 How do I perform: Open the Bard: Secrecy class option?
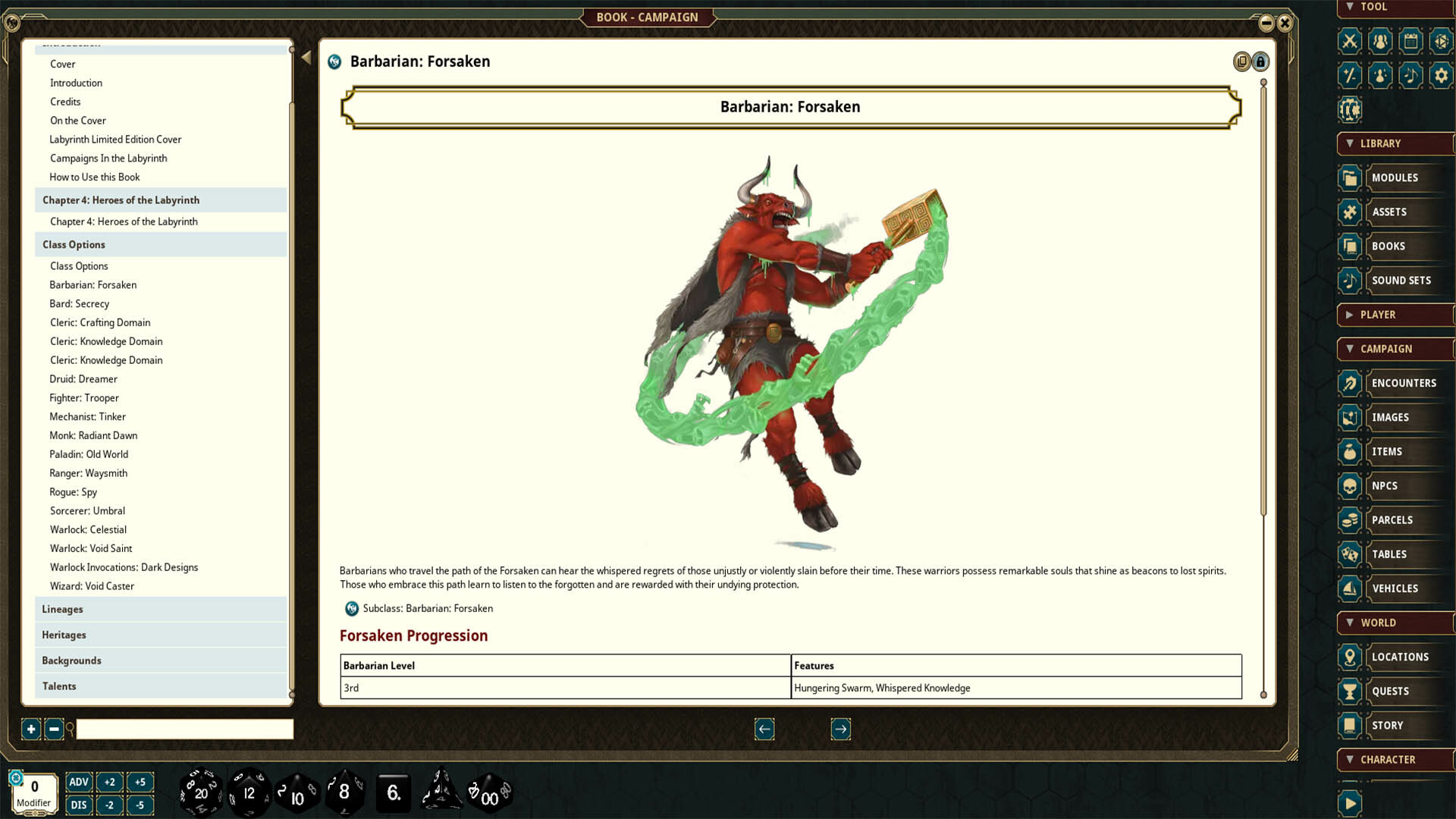click(79, 303)
